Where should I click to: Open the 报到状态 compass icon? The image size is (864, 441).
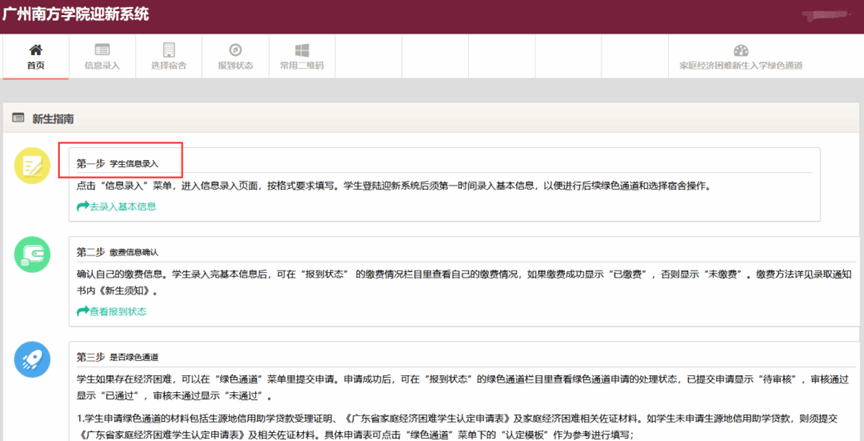tap(235, 50)
